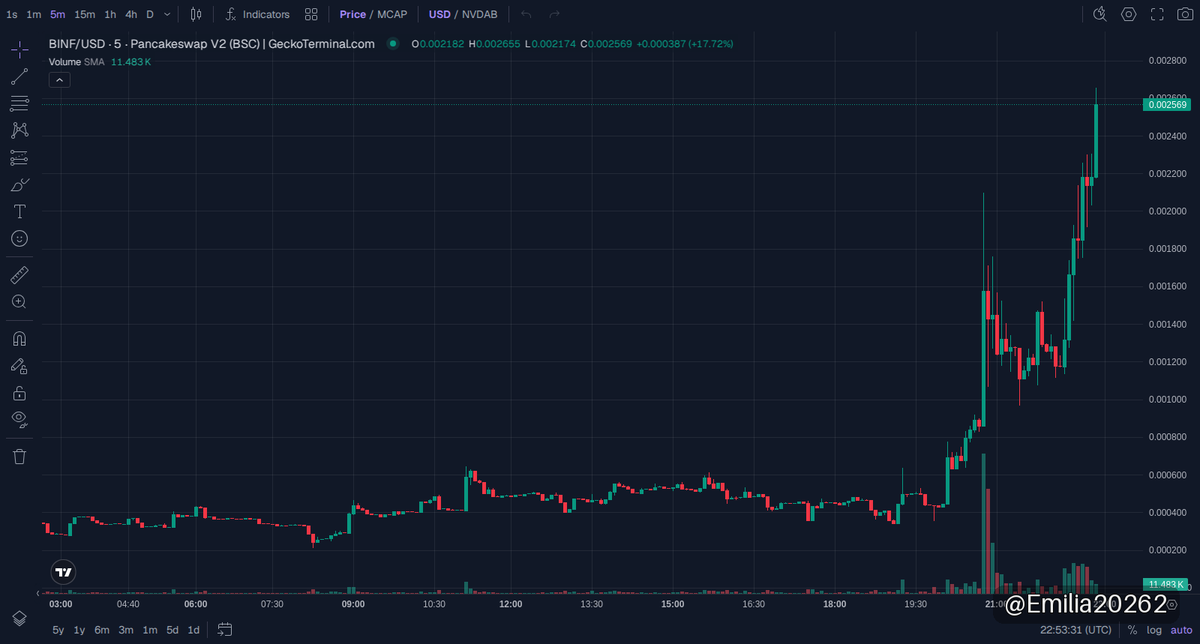Click the Volume SMA indicator label

coord(76,62)
